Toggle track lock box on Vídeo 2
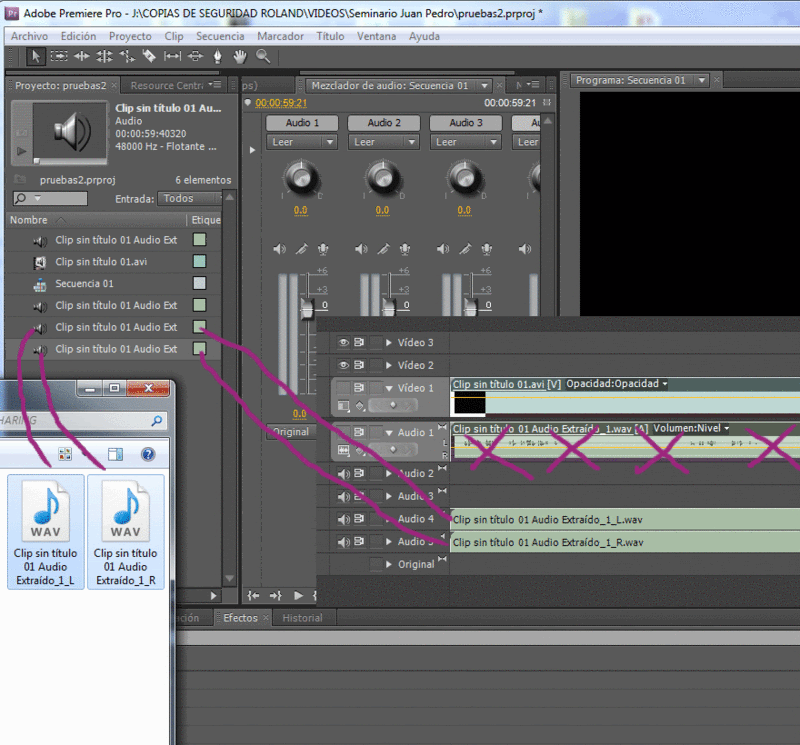 [x=376, y=365]
